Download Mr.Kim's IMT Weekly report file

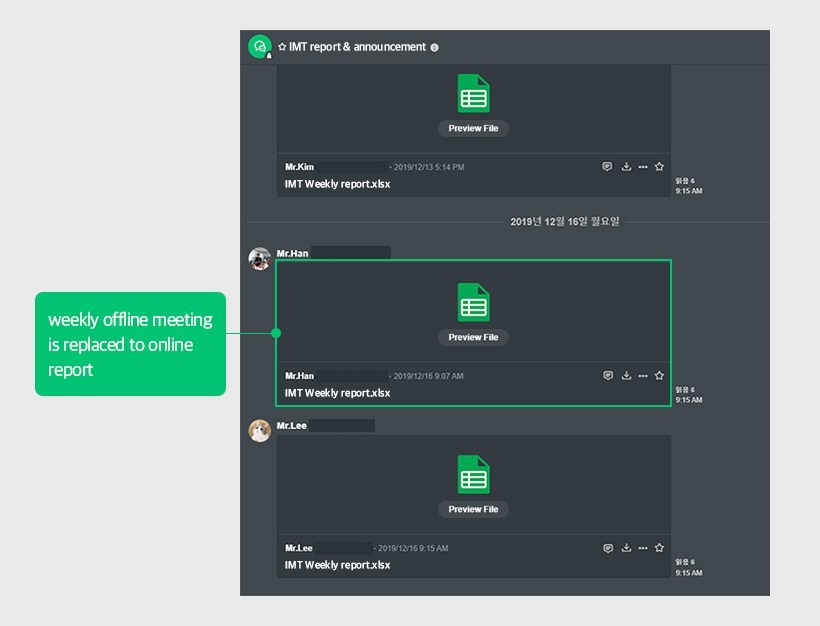click(626, 167)
